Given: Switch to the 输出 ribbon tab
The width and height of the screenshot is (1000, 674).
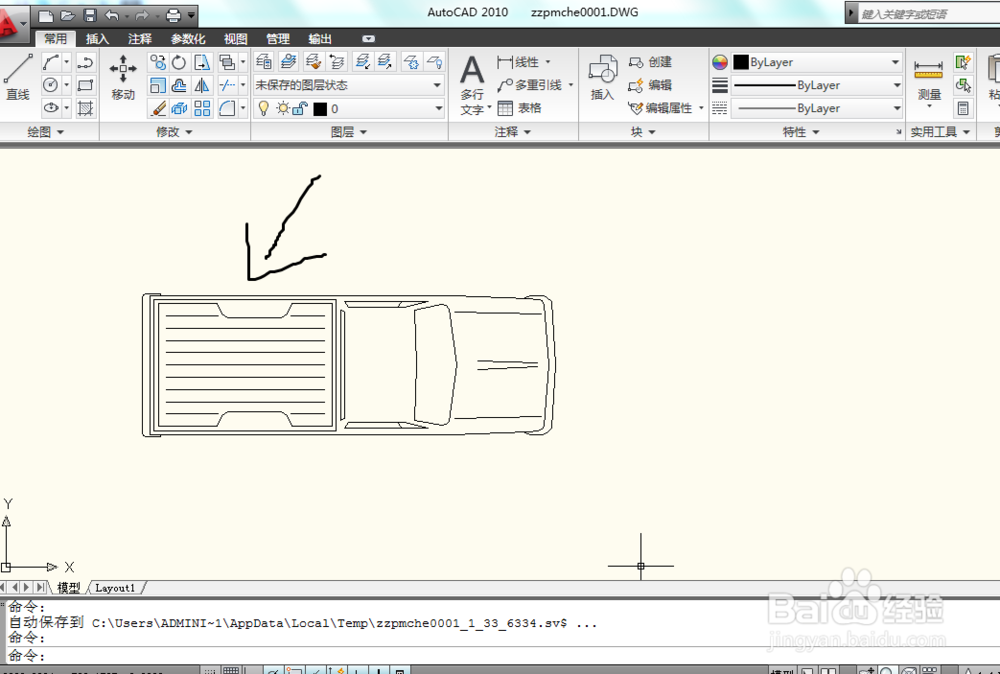Looking at the screenshot, I should pos(320,39).
